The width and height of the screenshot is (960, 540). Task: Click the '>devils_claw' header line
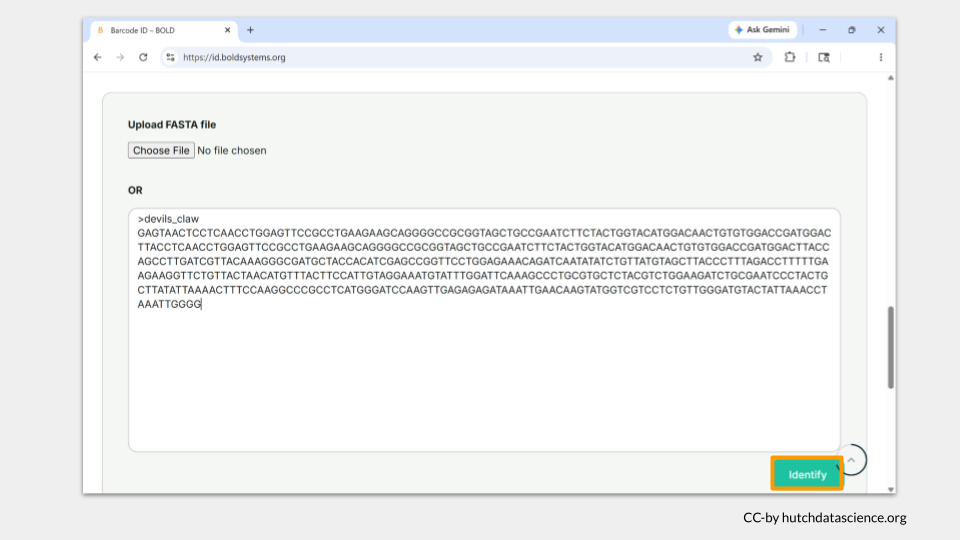pos(168,219)
